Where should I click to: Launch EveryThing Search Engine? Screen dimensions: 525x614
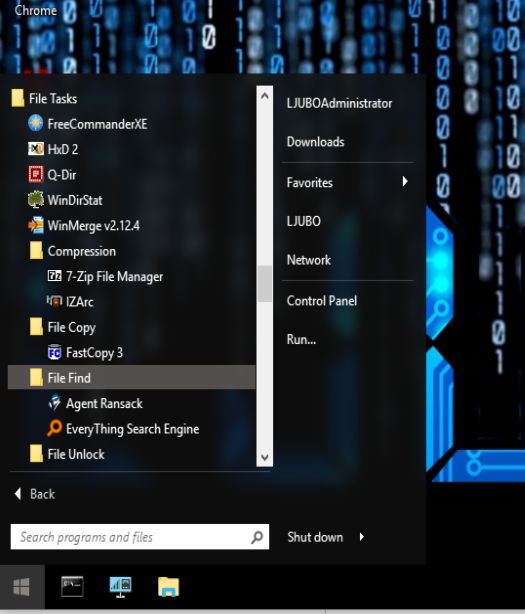[132, 429]
